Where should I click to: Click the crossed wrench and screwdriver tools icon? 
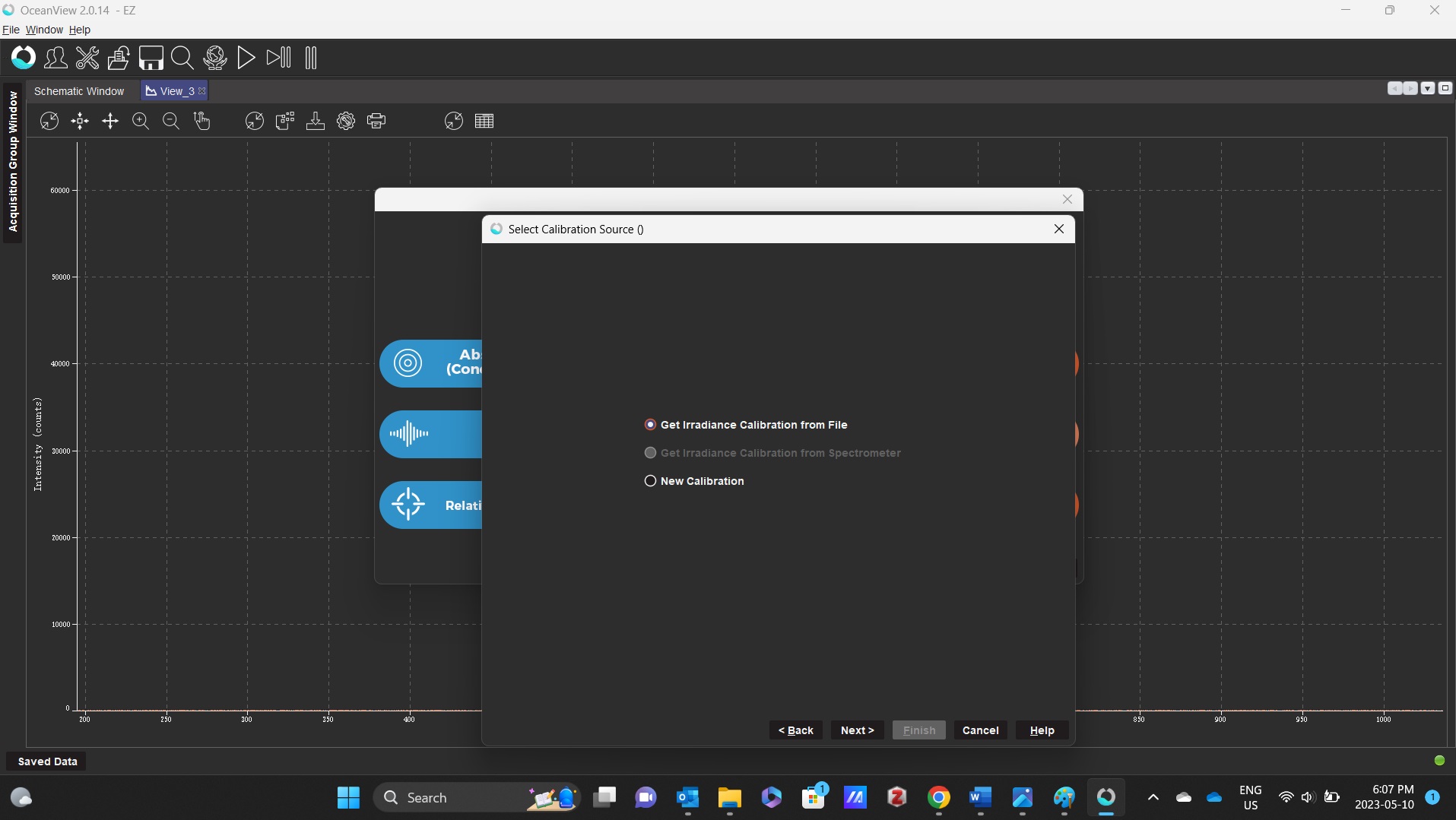pyautogui.click(x=87, y=58)
